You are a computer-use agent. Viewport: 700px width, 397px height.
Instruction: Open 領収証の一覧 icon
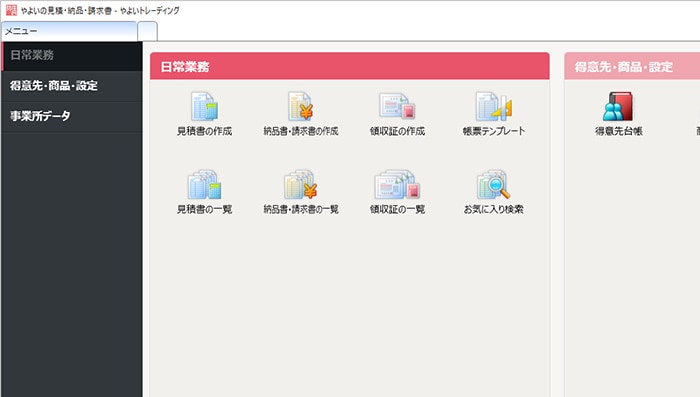tap(397, 184)
